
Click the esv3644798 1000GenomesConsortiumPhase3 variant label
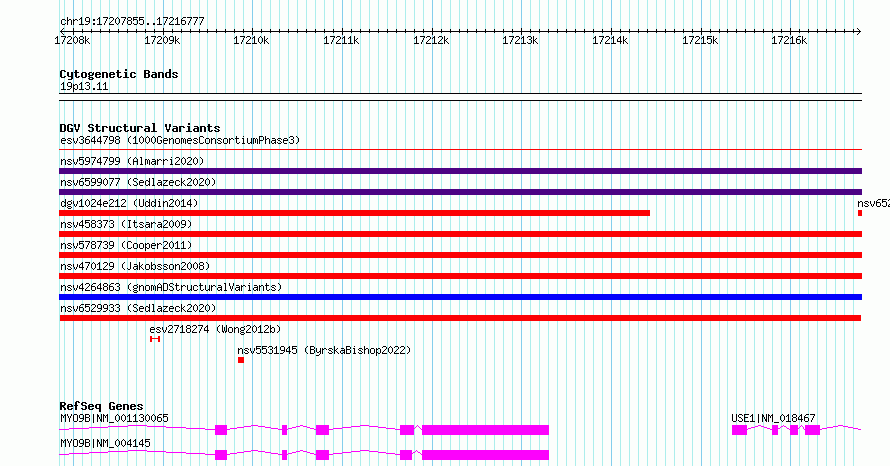[180, 140]
